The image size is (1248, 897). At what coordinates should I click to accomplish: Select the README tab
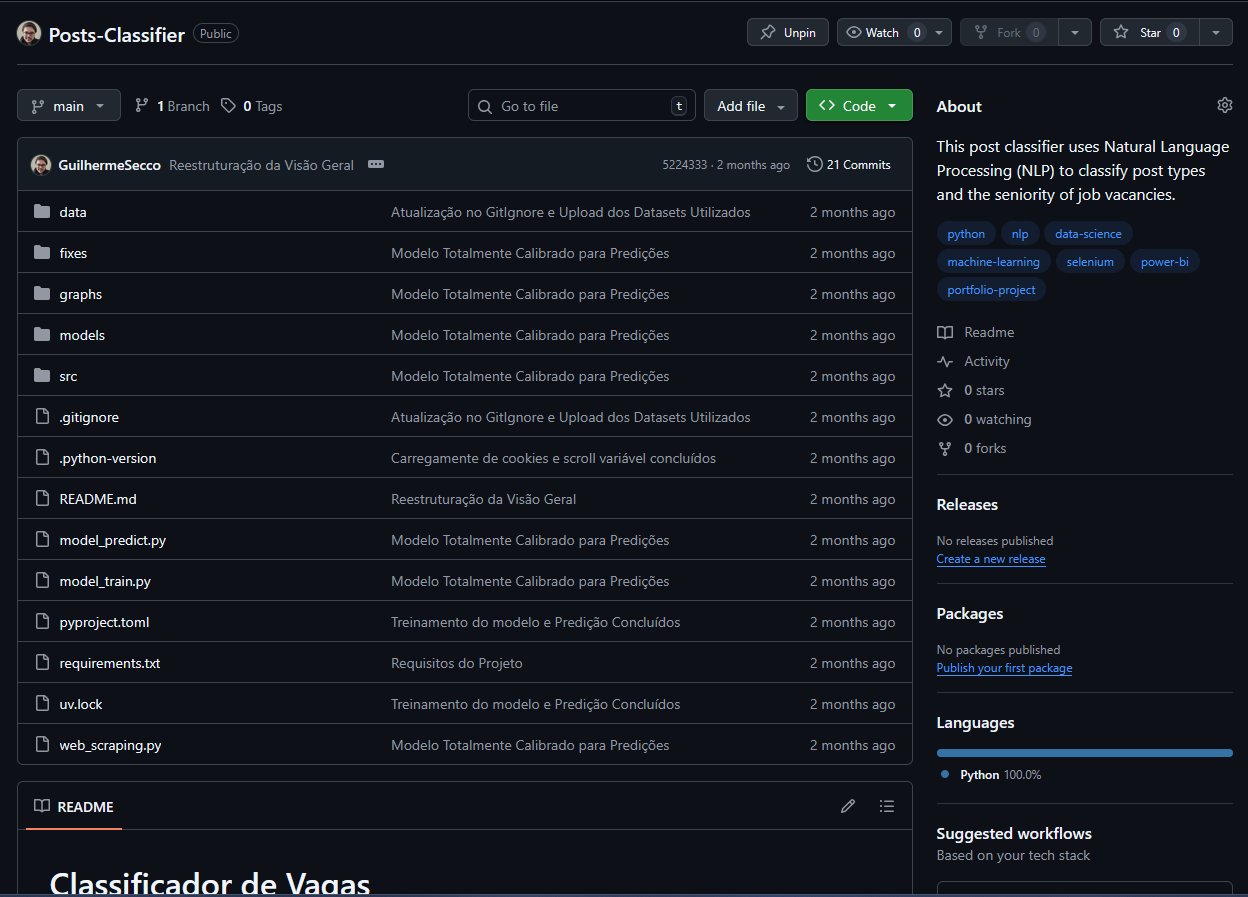74,807
